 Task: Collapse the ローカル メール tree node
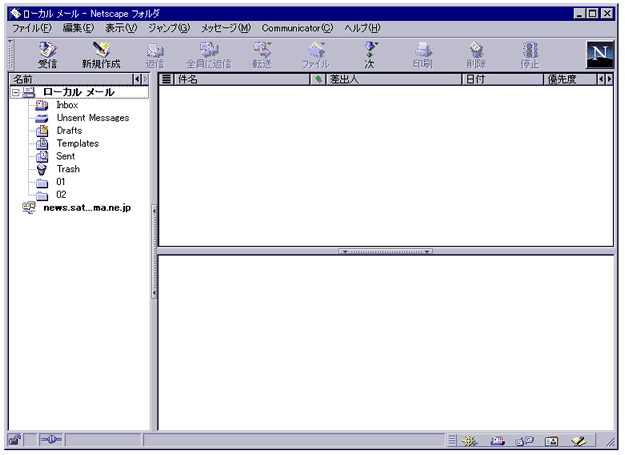(x=16, y=92)
